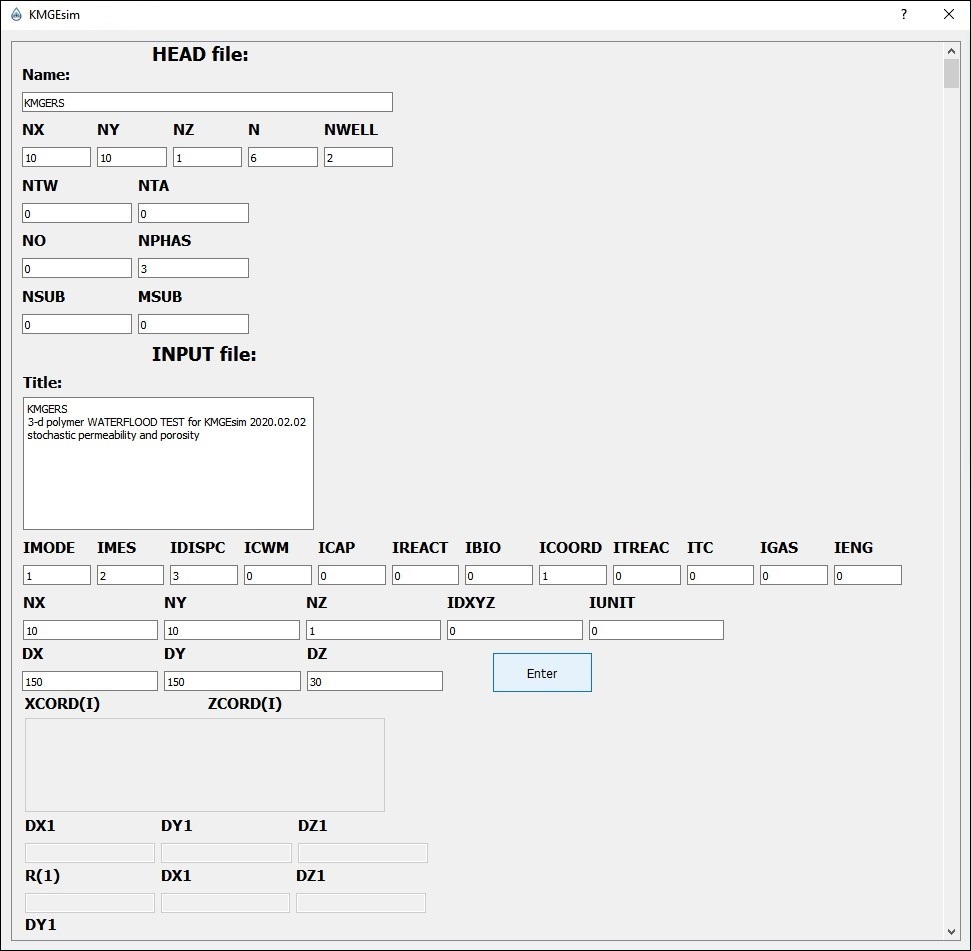Select the IDISPC field showing 3
Image resolution: width=971 pixels, height=951 pixels.
tap(204, 576)
